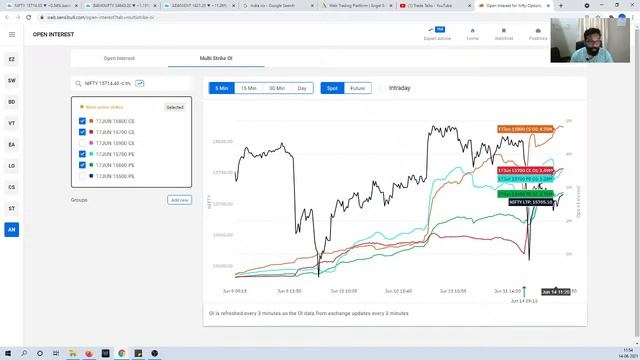The image size is (640, 360).
Task: Switch to the NIFTY browser tab
Action: point(42,6)
